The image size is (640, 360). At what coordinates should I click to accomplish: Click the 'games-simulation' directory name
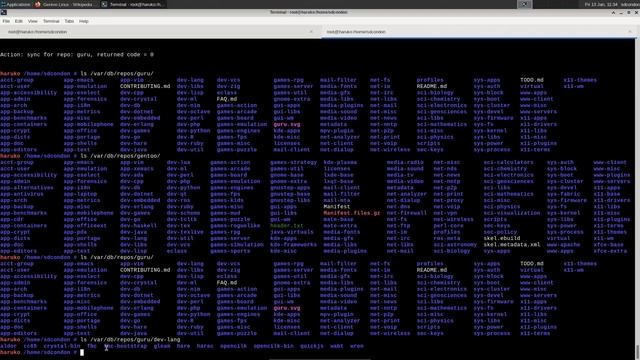coord(237,245)
